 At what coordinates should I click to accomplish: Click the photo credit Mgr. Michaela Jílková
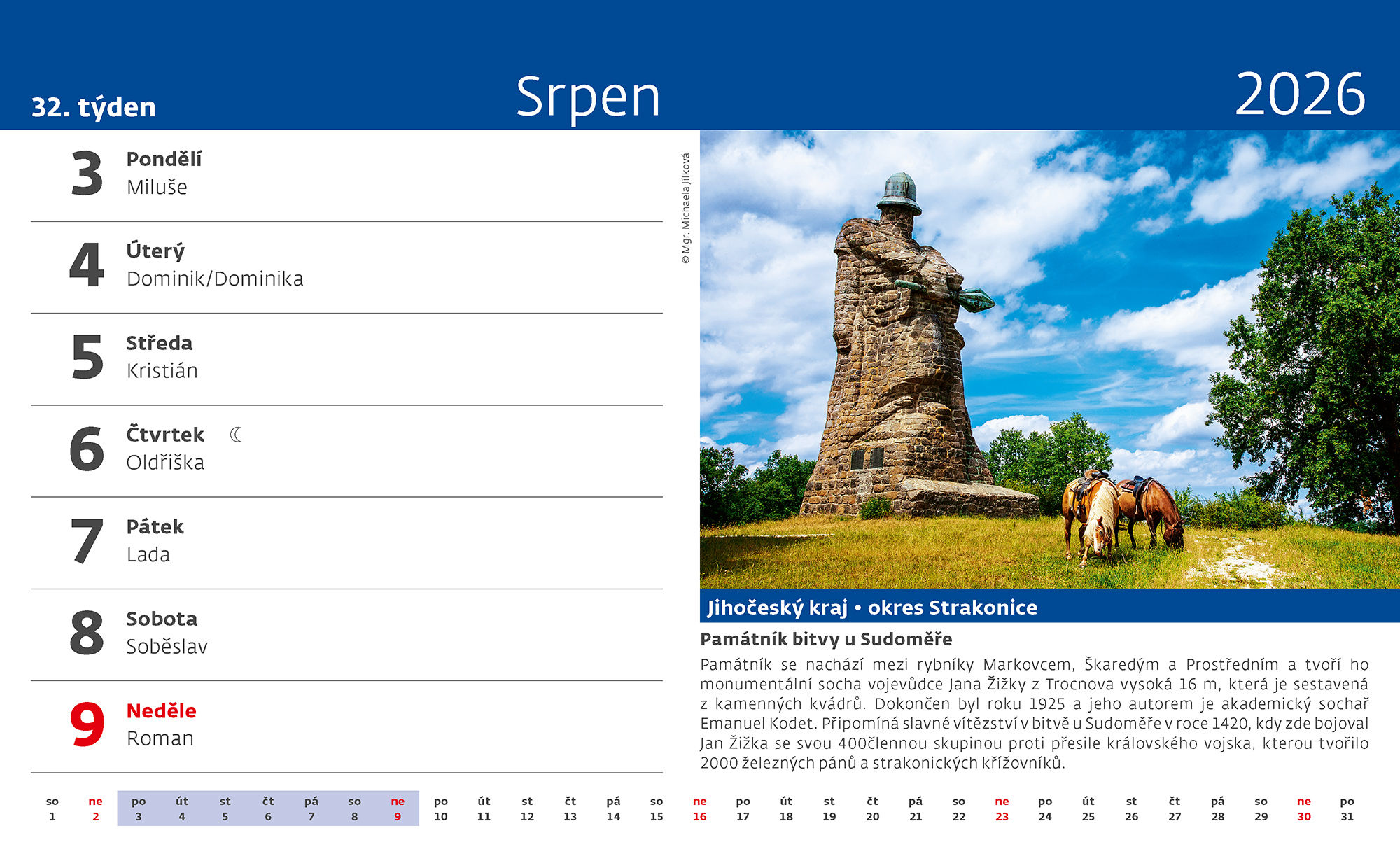click(x=686, y=208)
